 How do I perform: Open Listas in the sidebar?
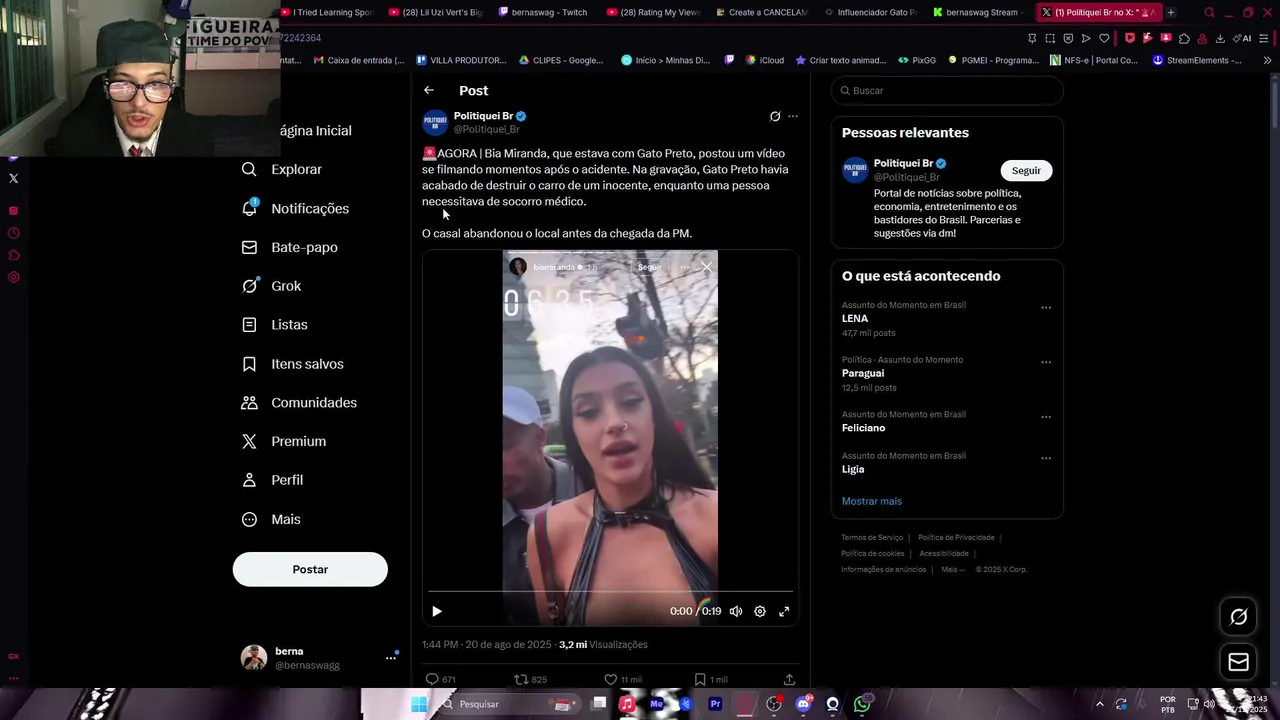click(x=275, y=325)
